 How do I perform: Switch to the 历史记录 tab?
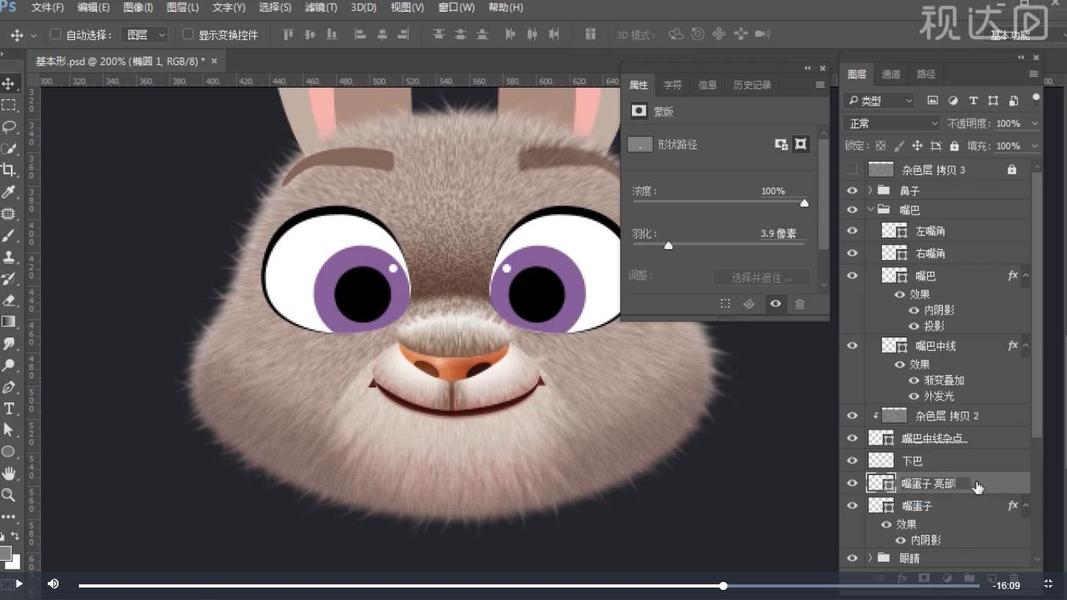click(x=752, y=85)
